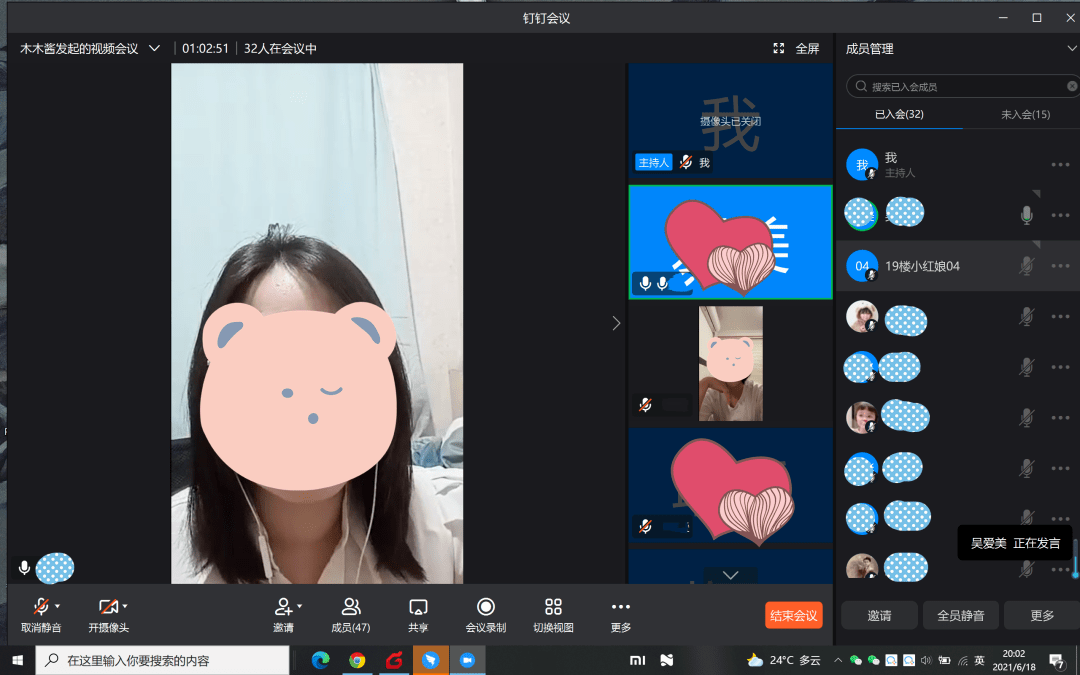1080x675 pixels.
Task: Open three-dot options for 19楼小红娘04
Action: pyautogui.click(x=1060, y=266)
